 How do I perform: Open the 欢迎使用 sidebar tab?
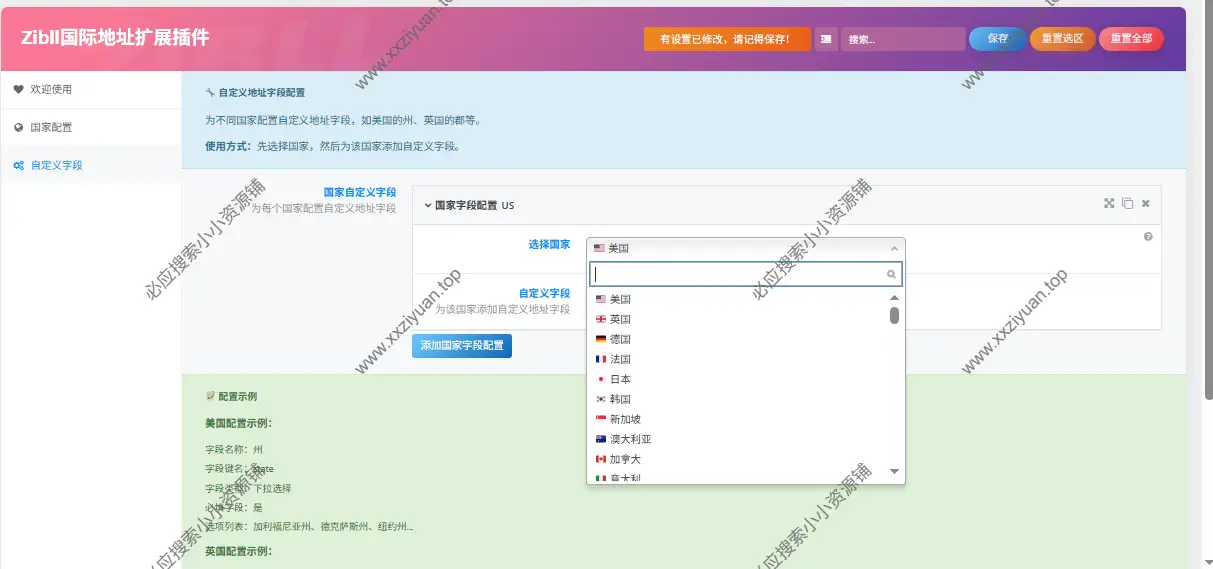pyautogui.click(x=51, y=89)
